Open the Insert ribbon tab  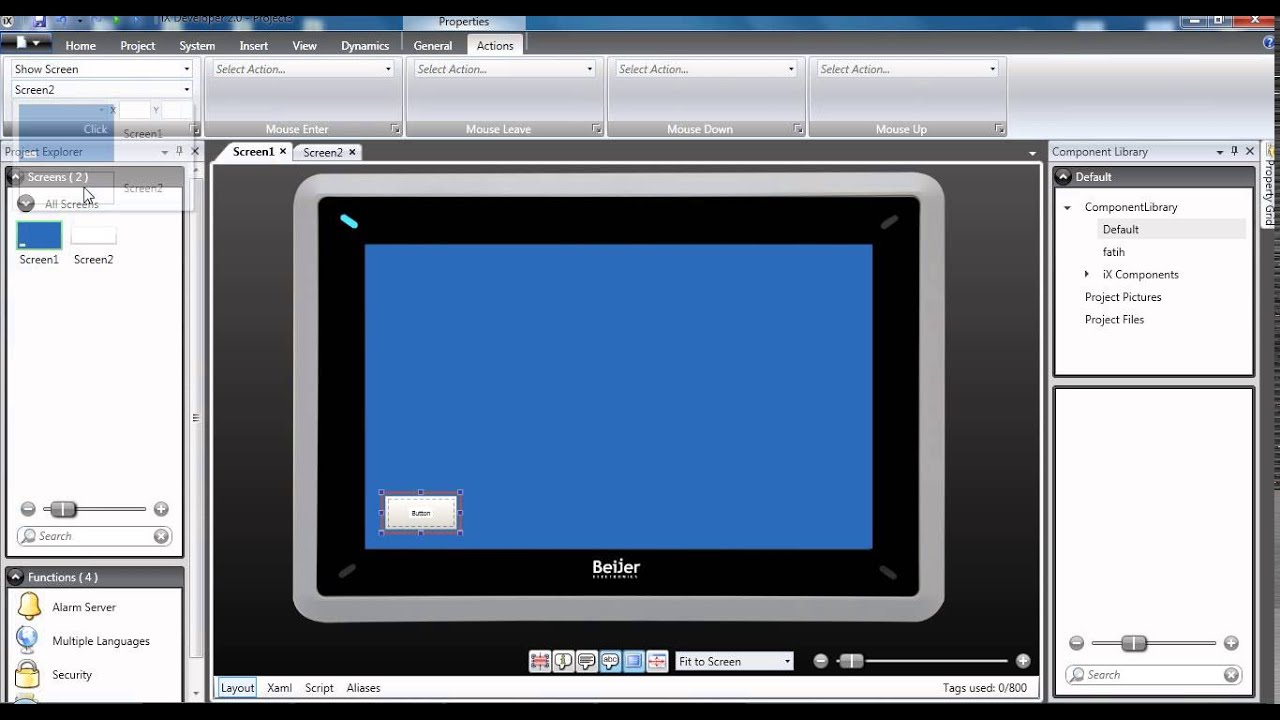pyautogui.click(x=253, y=45)
